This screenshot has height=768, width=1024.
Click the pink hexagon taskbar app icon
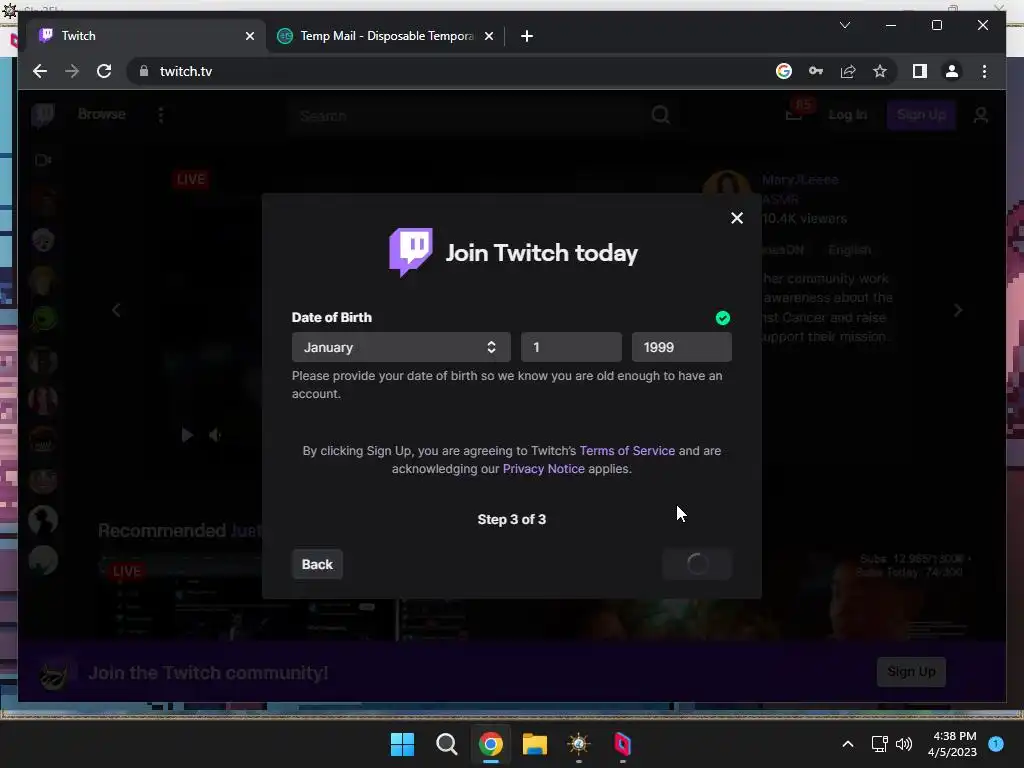pos(622,744)
